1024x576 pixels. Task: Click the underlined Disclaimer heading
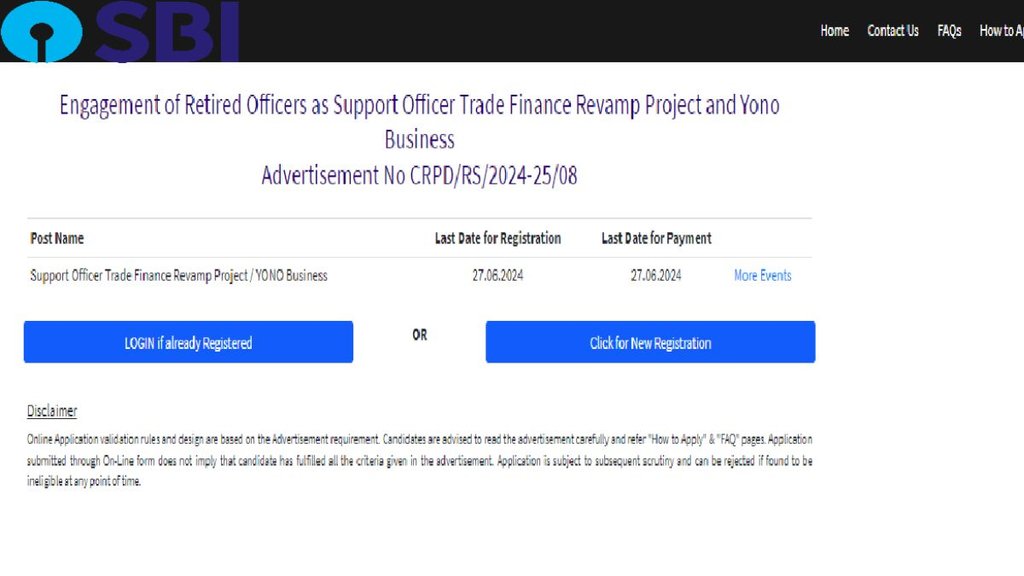click(52, 411)
